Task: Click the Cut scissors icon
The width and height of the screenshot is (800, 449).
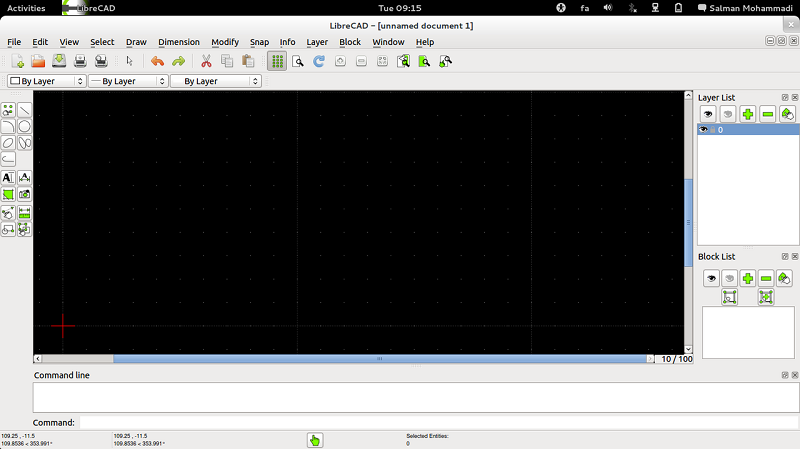Action: [x=206, y=61]
